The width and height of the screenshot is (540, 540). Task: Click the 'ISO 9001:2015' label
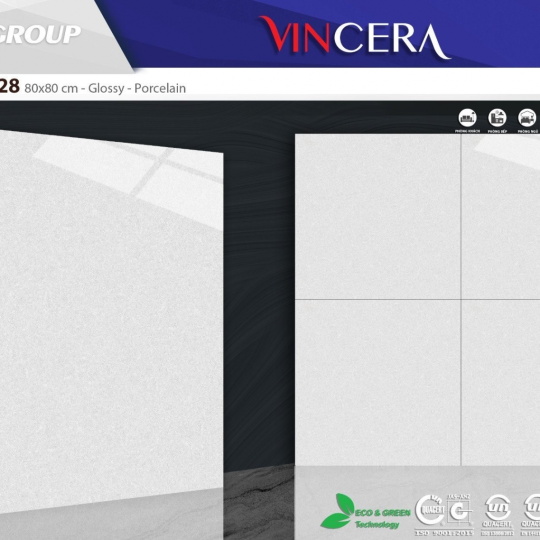coord(444,533)
